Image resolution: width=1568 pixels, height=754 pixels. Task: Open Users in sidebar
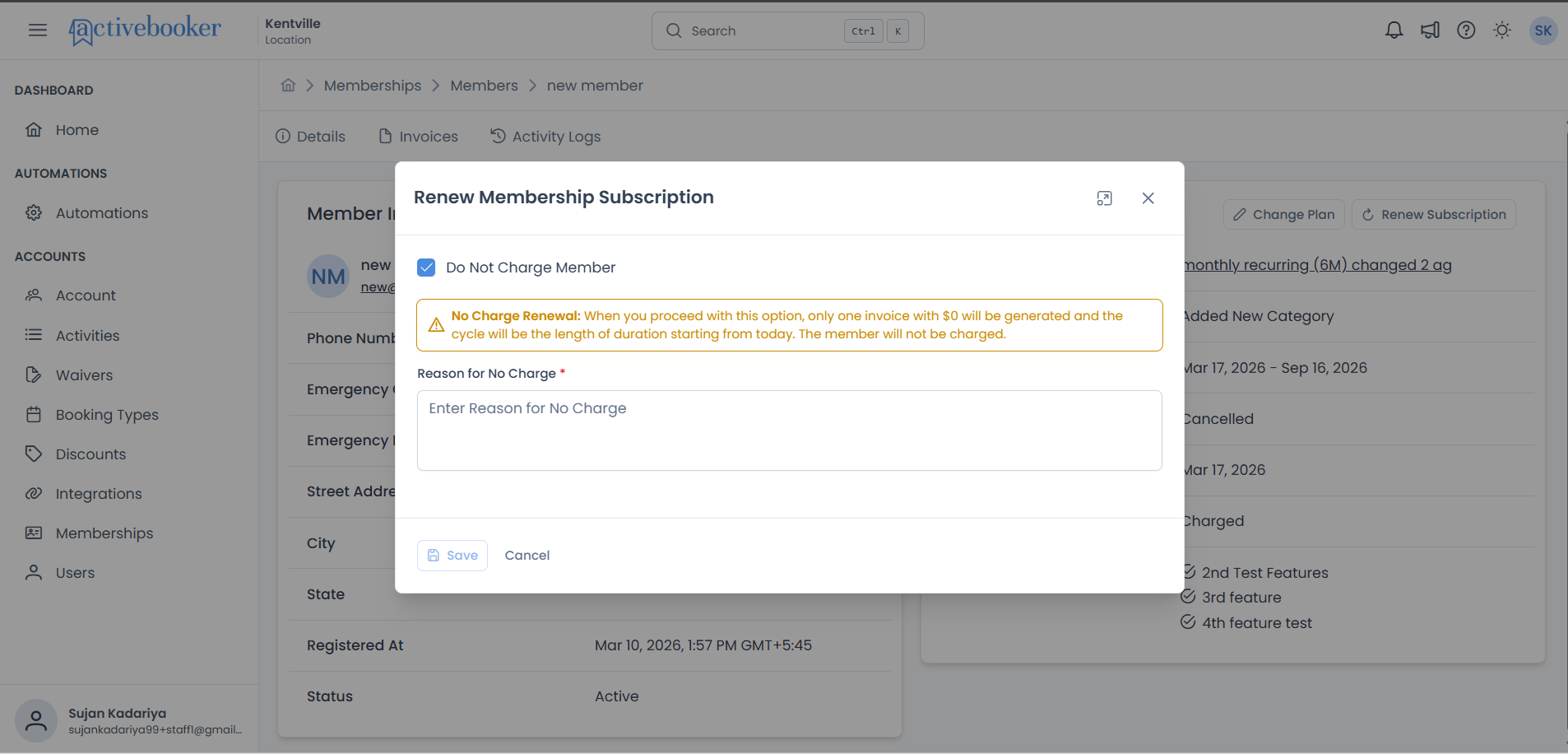point(75,573)
